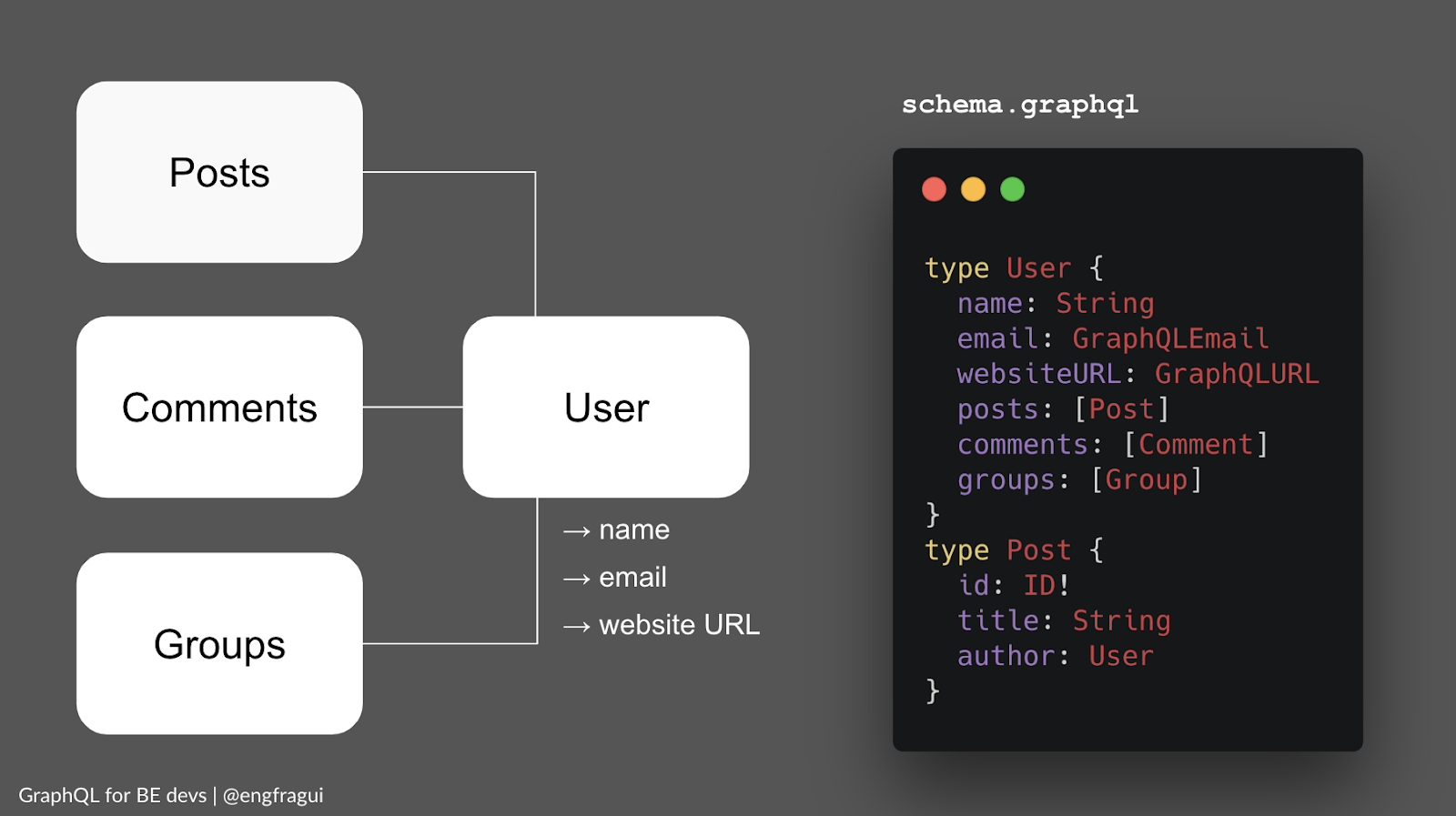
Task: Select the User box in diagram
Action: [606, 408]
